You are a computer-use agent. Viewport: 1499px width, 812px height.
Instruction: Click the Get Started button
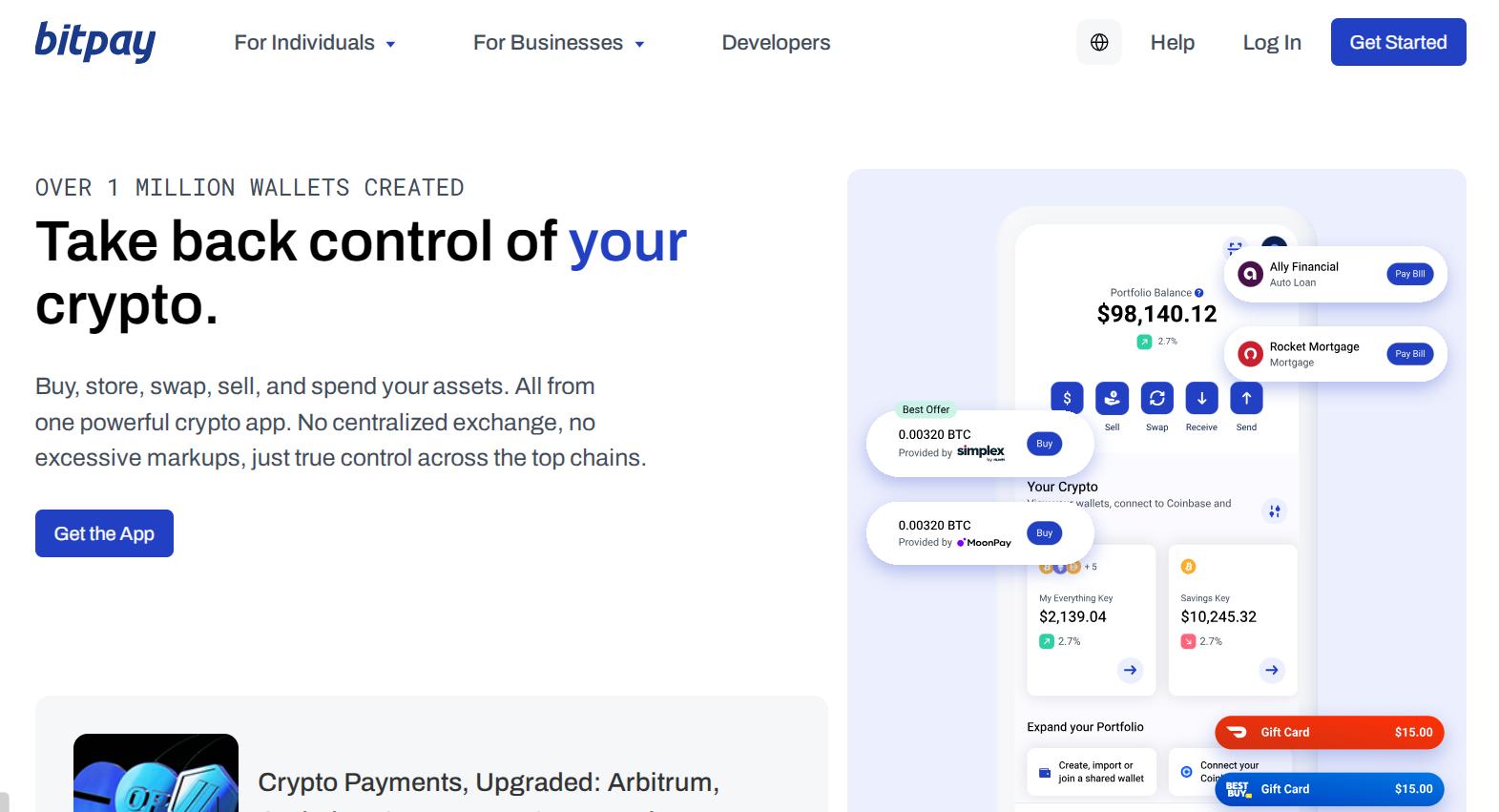[x=1398, y=42]
